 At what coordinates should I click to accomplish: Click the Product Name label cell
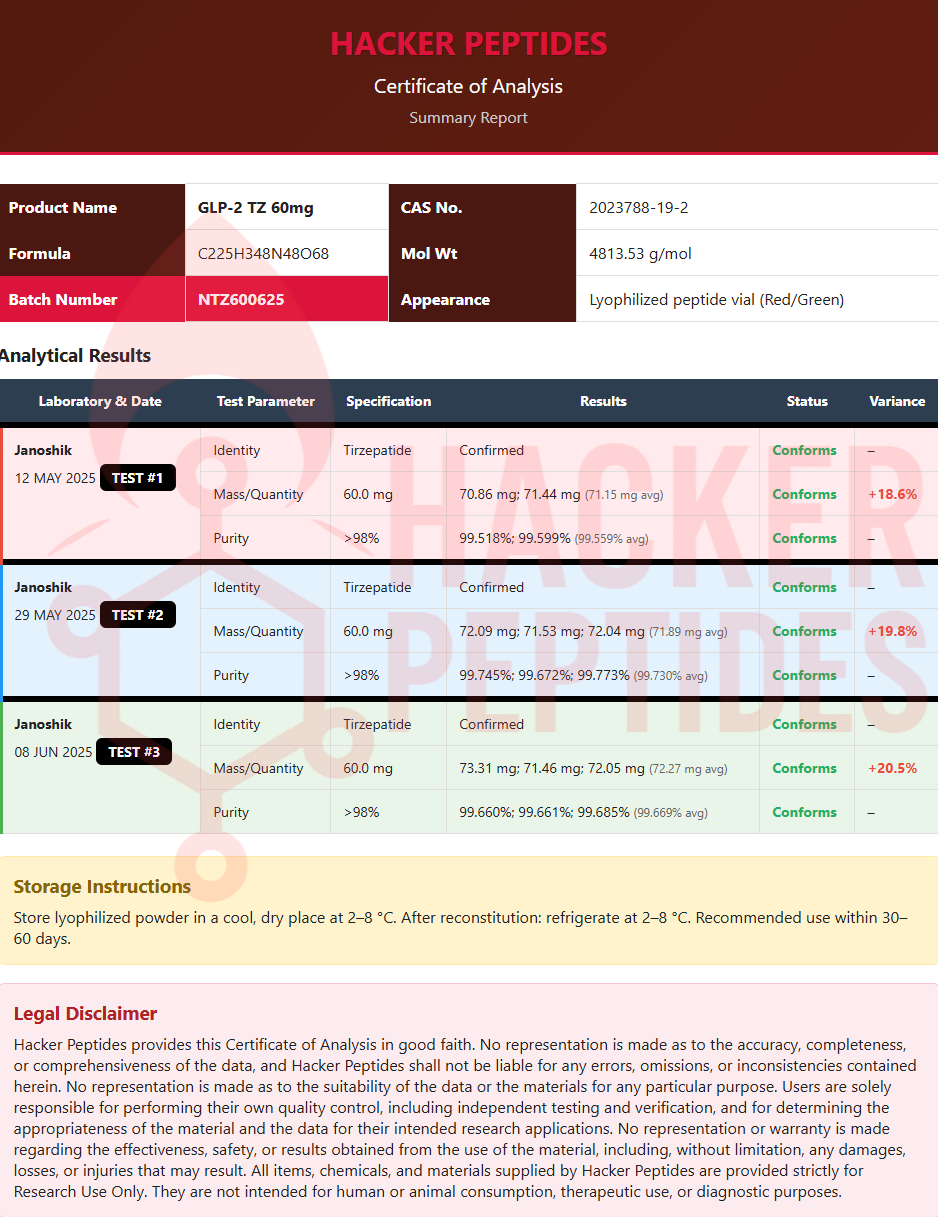(92, 207)
